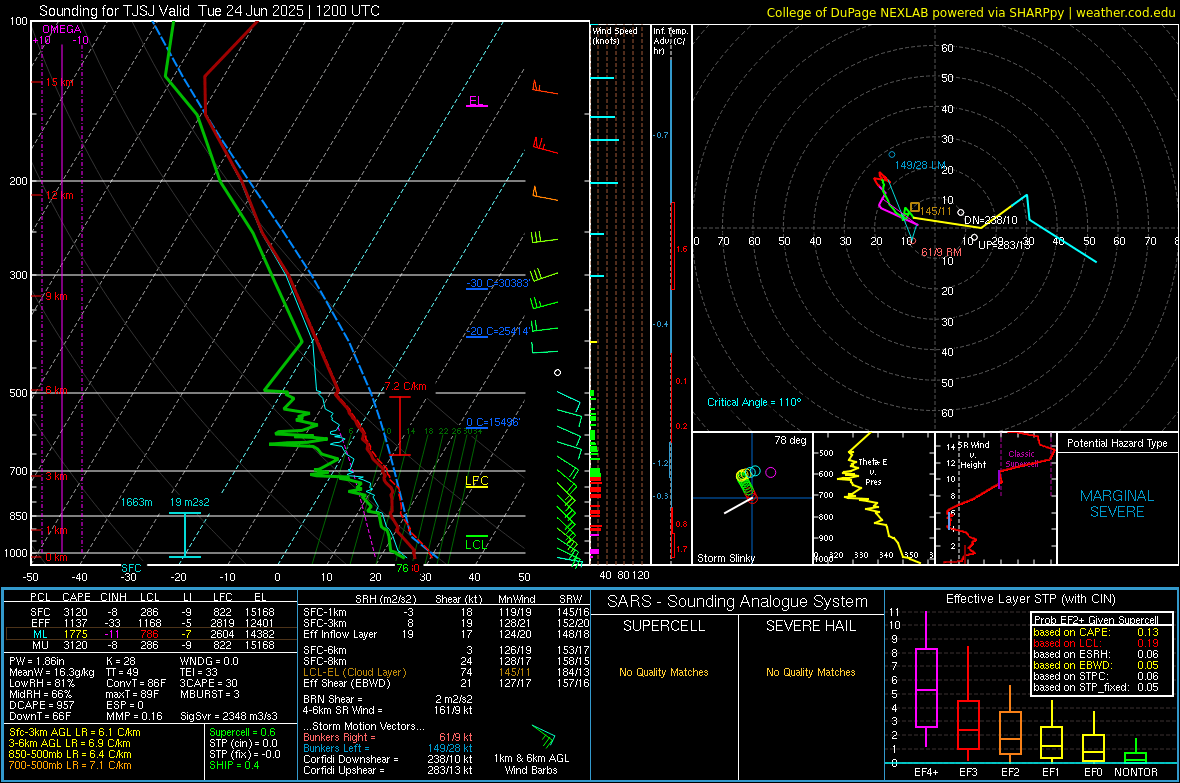Click the 'MARGINAL SEVERE' hazard text
1180x783 pixels.
point(1117,504)
